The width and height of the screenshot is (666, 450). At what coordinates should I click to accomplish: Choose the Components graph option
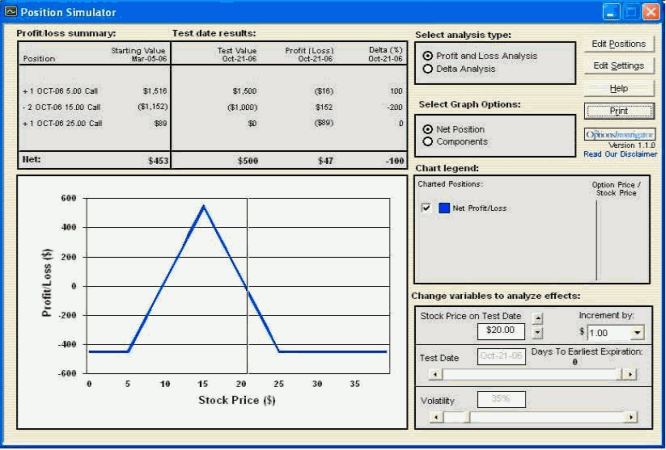429,142
